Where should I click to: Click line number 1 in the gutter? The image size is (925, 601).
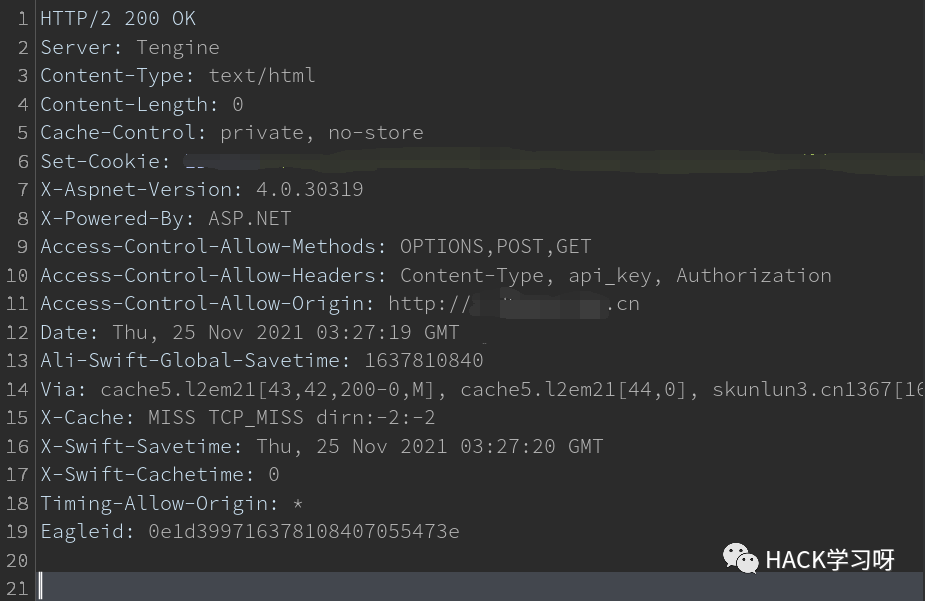pyautogui.click(x=22, y=19)
